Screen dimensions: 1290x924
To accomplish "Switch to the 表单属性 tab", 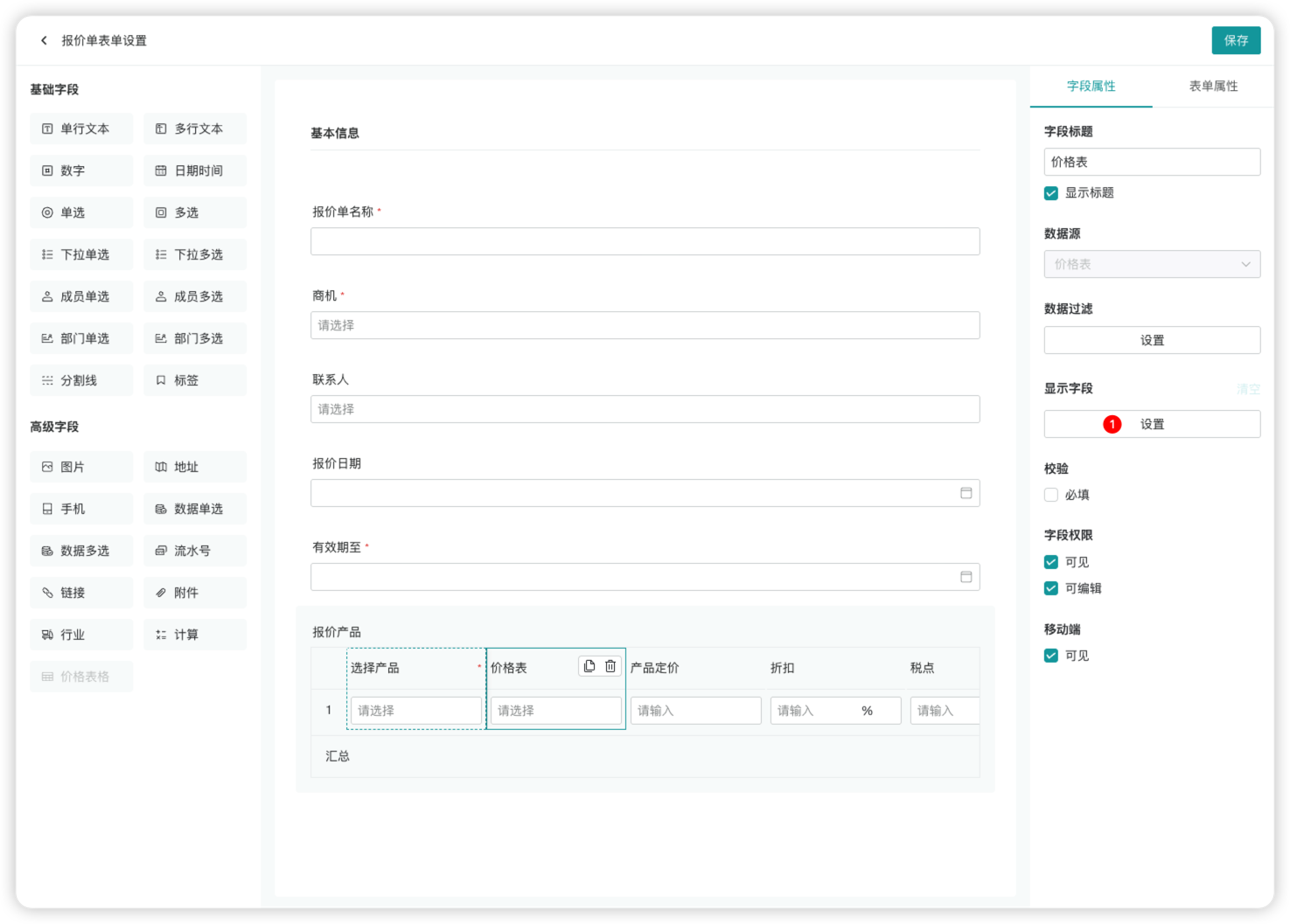I will coord(1213,86).
